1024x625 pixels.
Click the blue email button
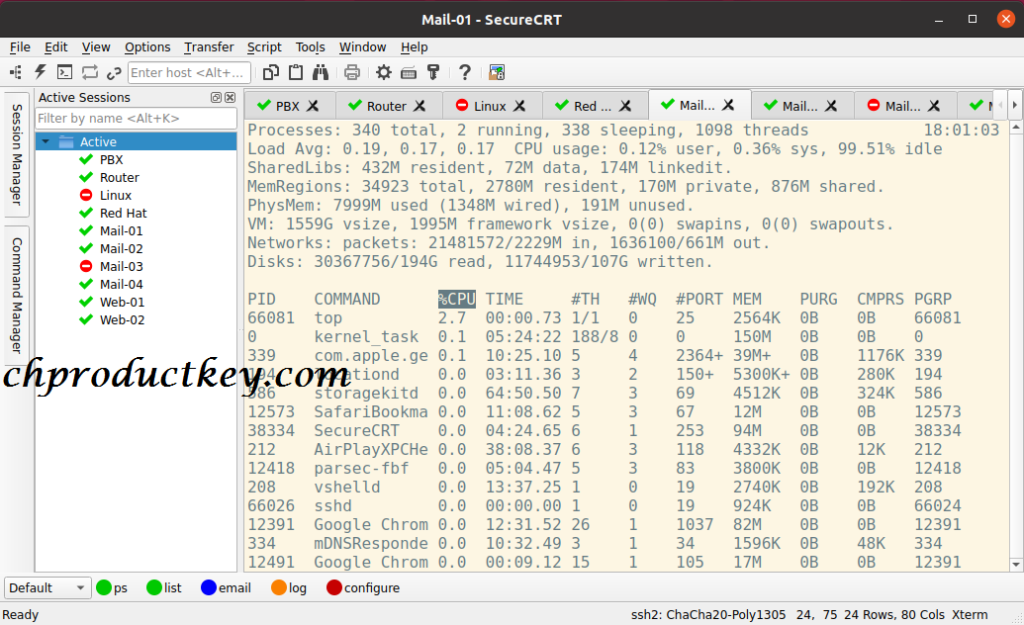226,588
